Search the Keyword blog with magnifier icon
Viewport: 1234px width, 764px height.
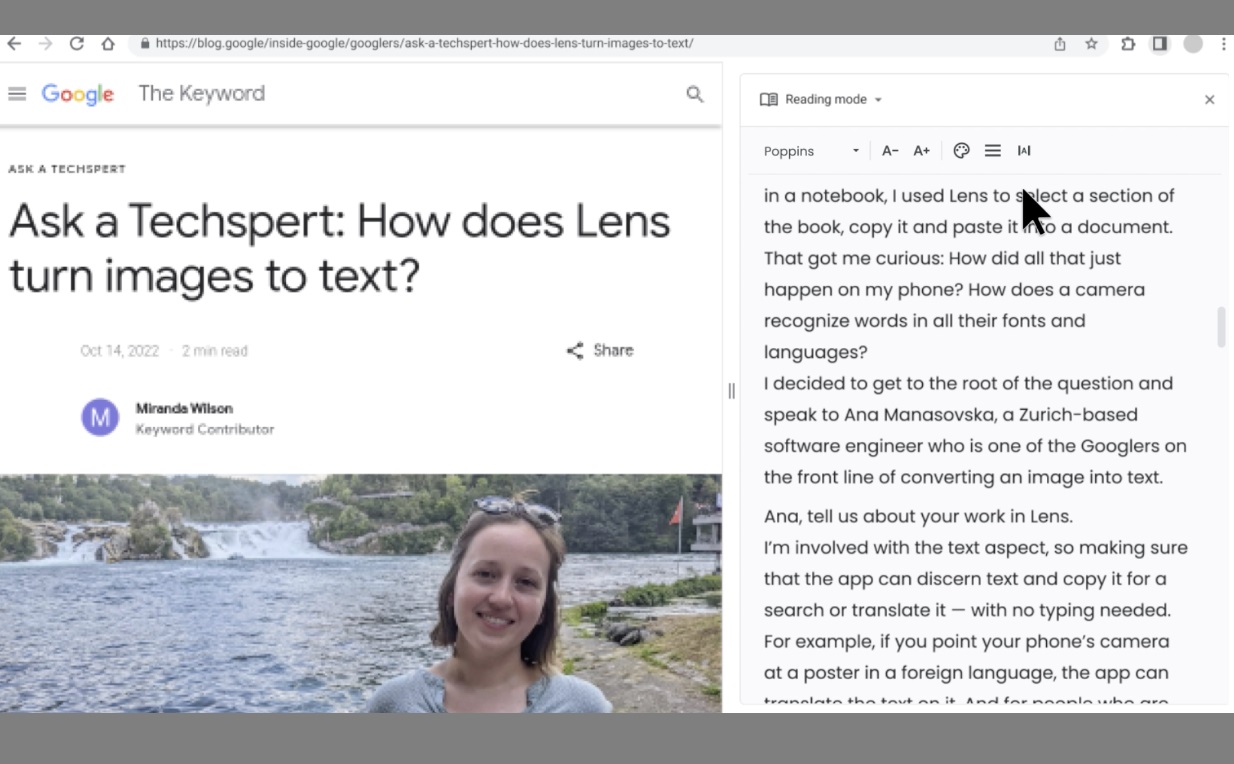pos(695,94)
